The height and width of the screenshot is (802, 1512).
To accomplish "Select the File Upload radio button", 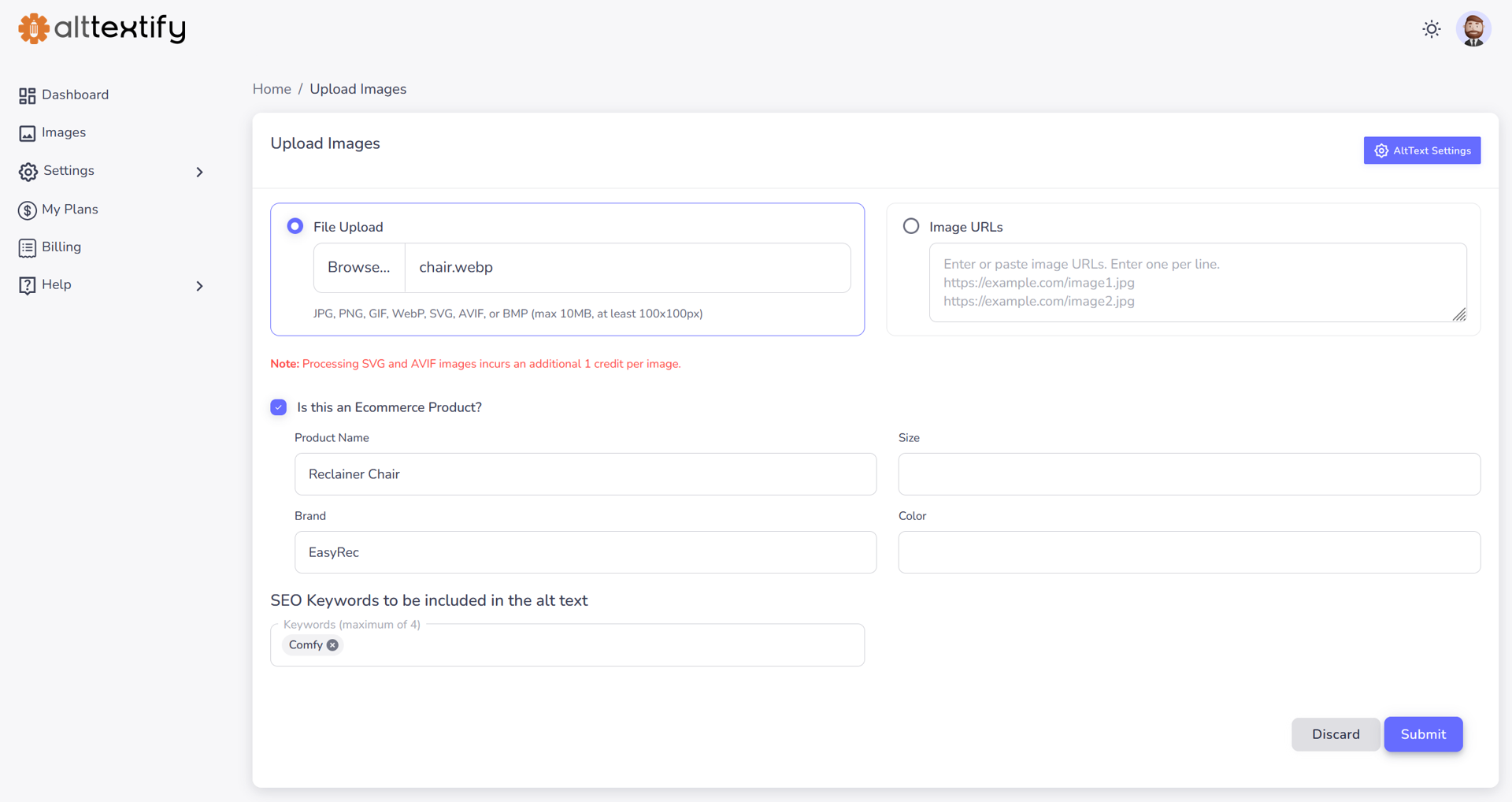I will pyautogui.click(x=295, y=227).
